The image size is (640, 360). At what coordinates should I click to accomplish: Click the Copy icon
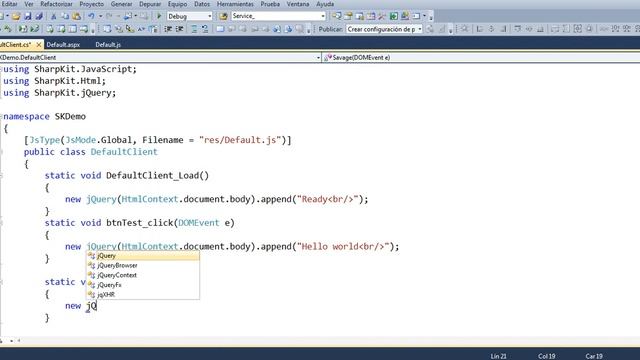pyautogui.click(x=65, y=16)
